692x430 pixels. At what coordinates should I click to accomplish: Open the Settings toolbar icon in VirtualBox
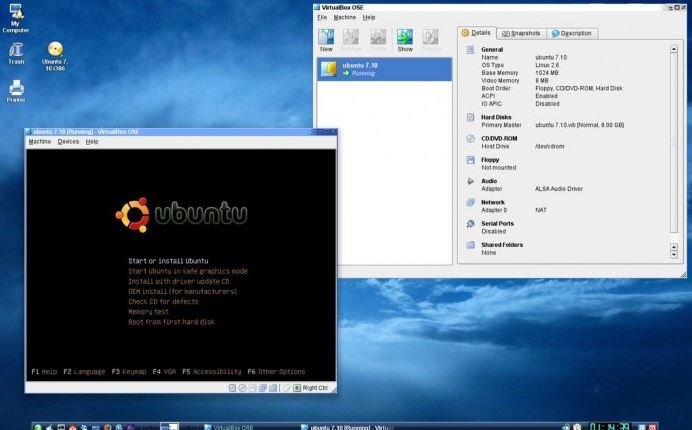pyautogui.click(x=351, y=41)
